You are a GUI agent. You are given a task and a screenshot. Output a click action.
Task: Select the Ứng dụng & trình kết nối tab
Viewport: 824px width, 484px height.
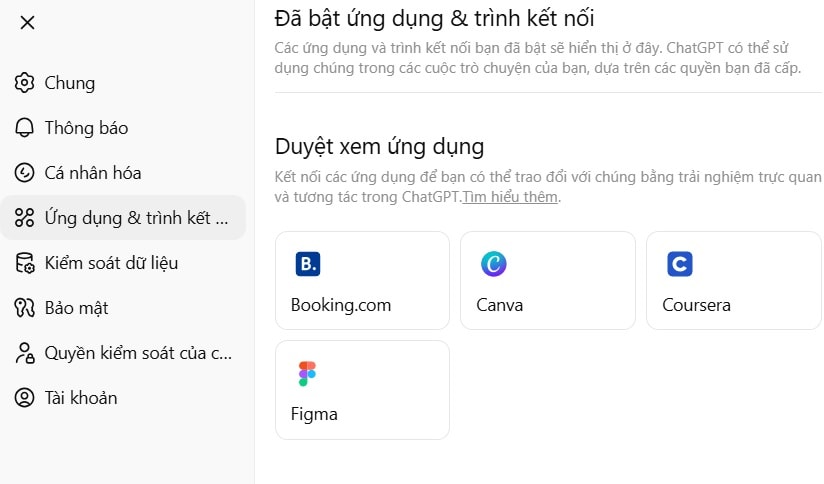point(136,218)
